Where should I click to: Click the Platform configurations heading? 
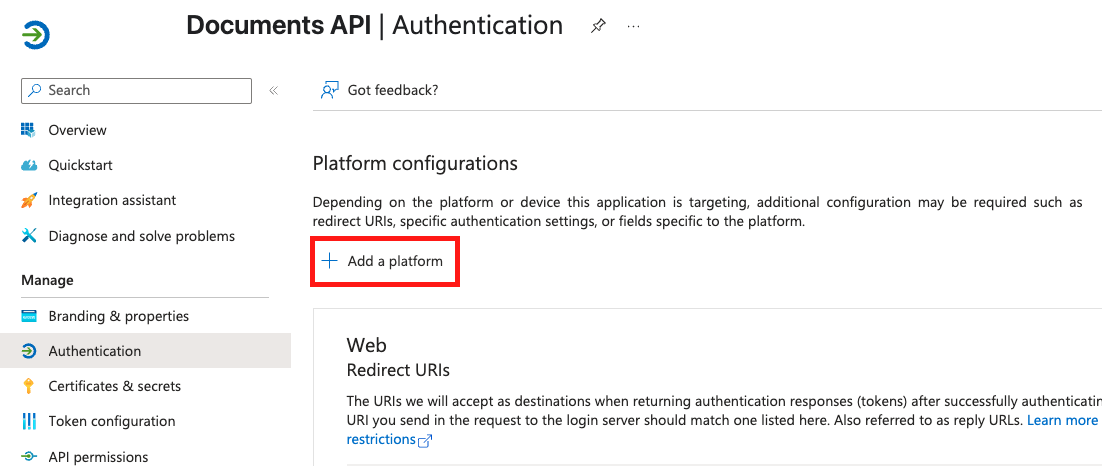coord(415,164)
